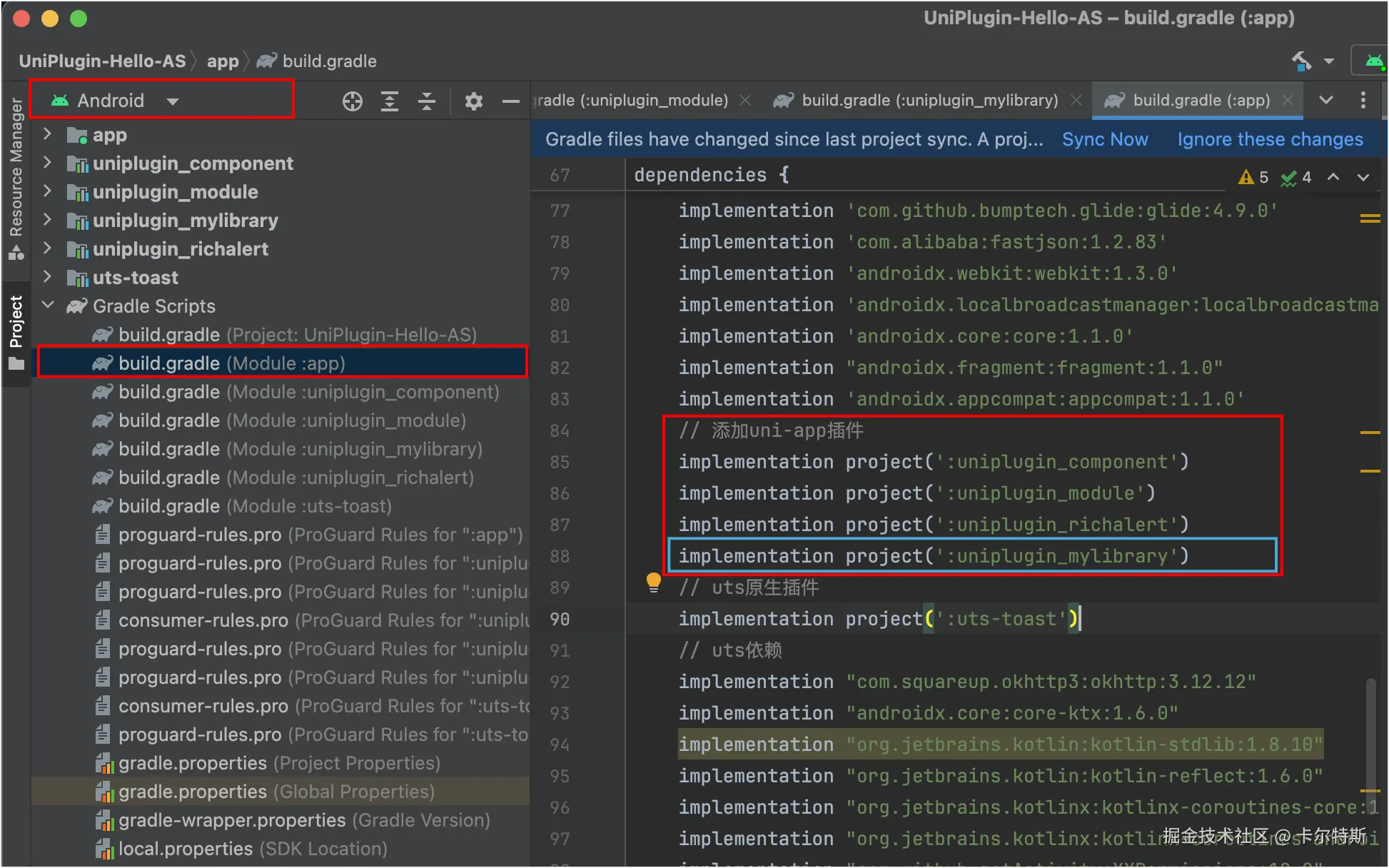Click the locate/select opened file target icon
This screenshot has width=1389, height=868.
352,101
